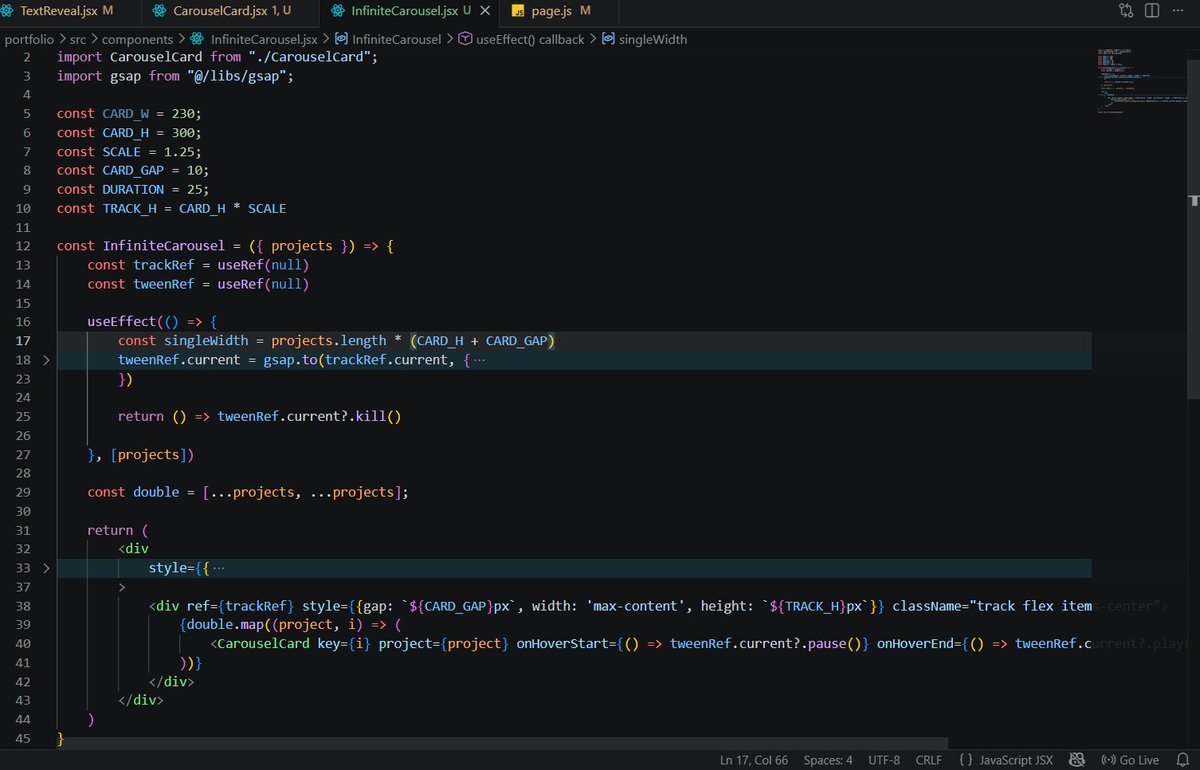The image size is (1200, 770).
Task: Split the editor to the right
Action: 1151,11
